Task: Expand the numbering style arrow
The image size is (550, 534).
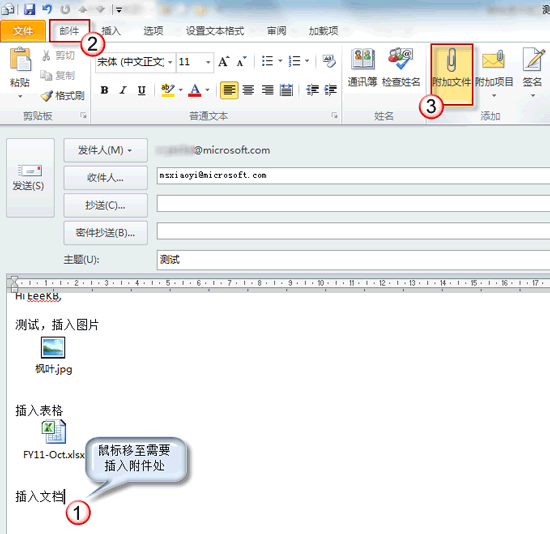Action: tap(307, 61)
